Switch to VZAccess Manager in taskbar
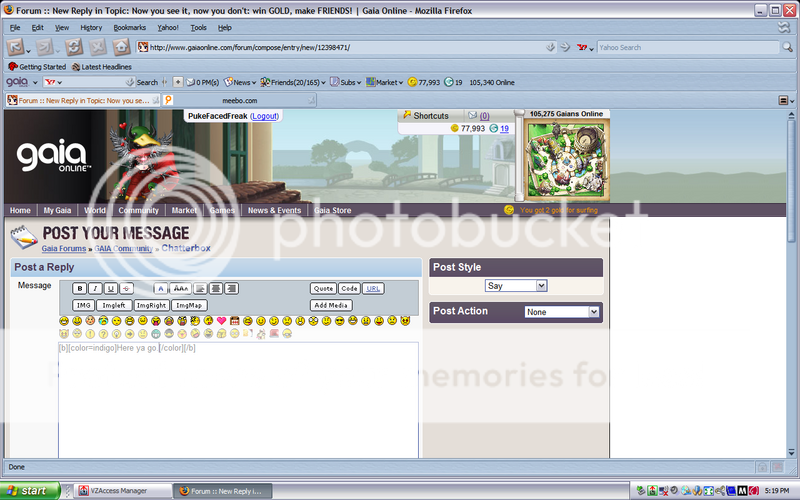Screen dimensions: 800x500 click(x=122, y=491)
